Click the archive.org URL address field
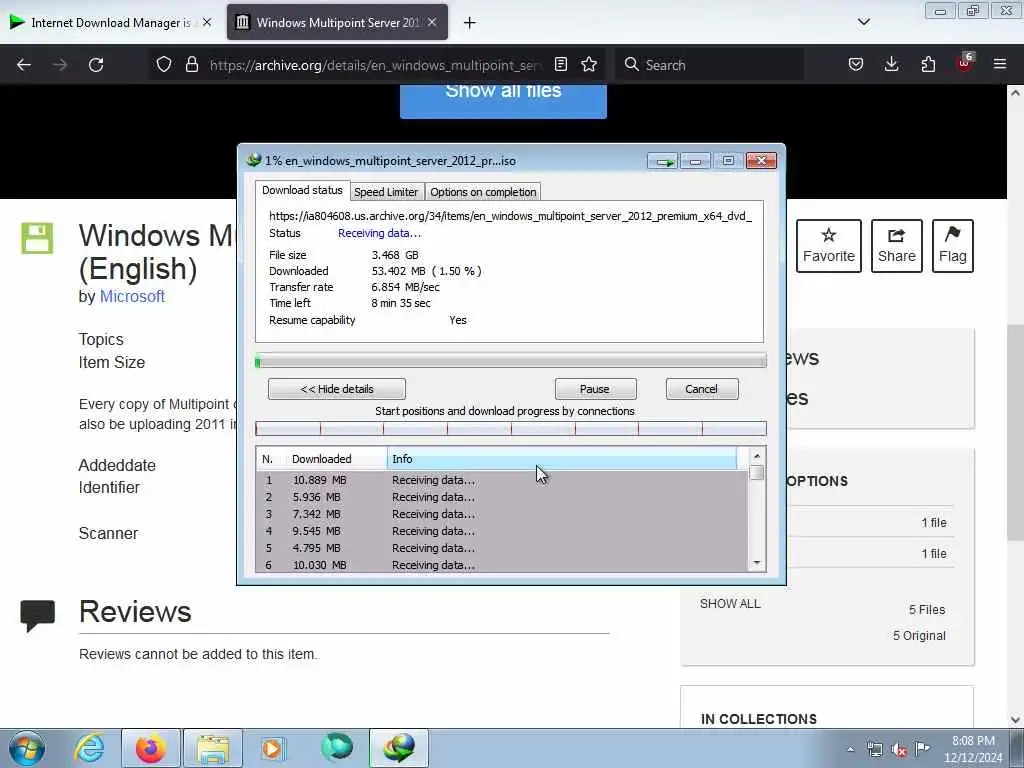This screenshot has height=768, width=1024. pos(376,65)
